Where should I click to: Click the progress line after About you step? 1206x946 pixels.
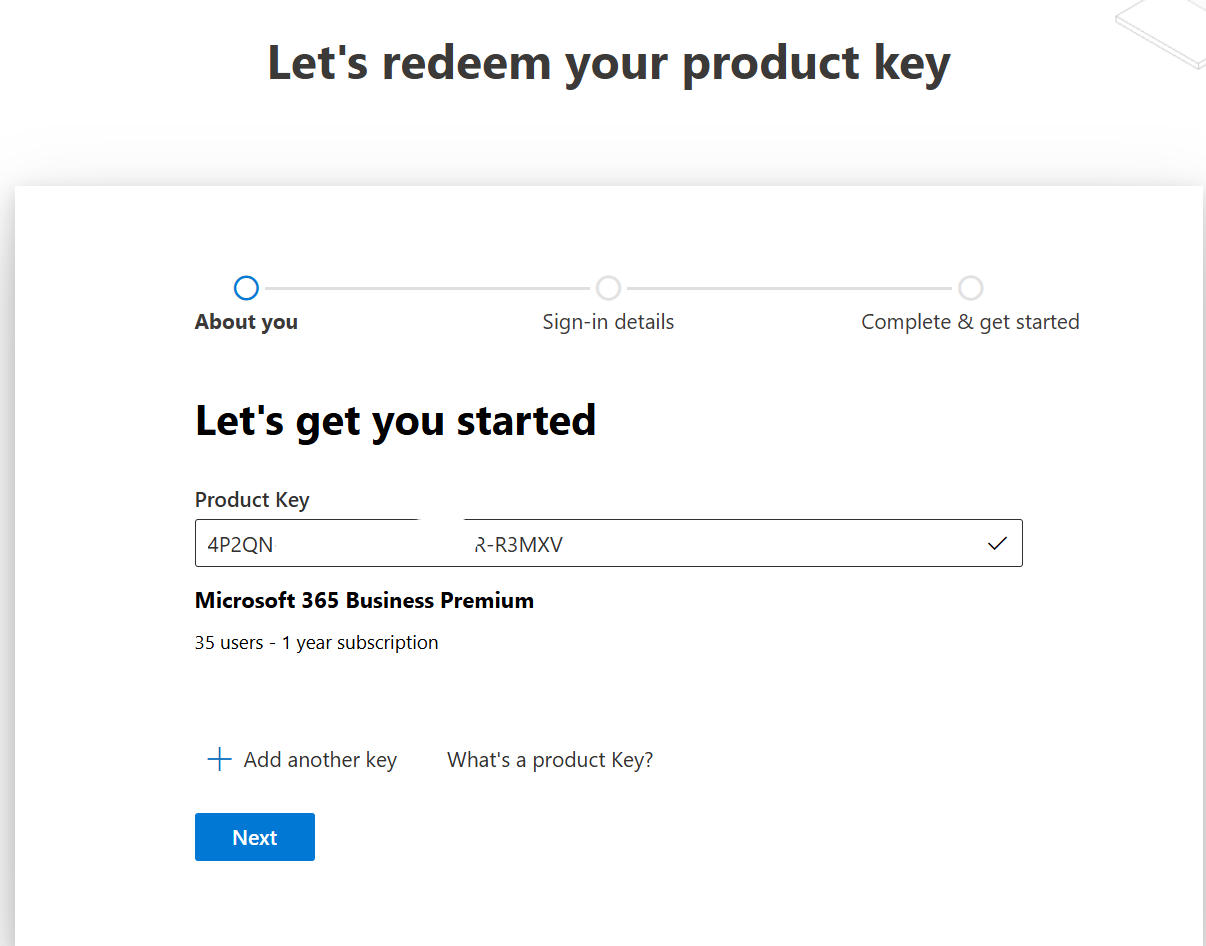coord(427,289)
